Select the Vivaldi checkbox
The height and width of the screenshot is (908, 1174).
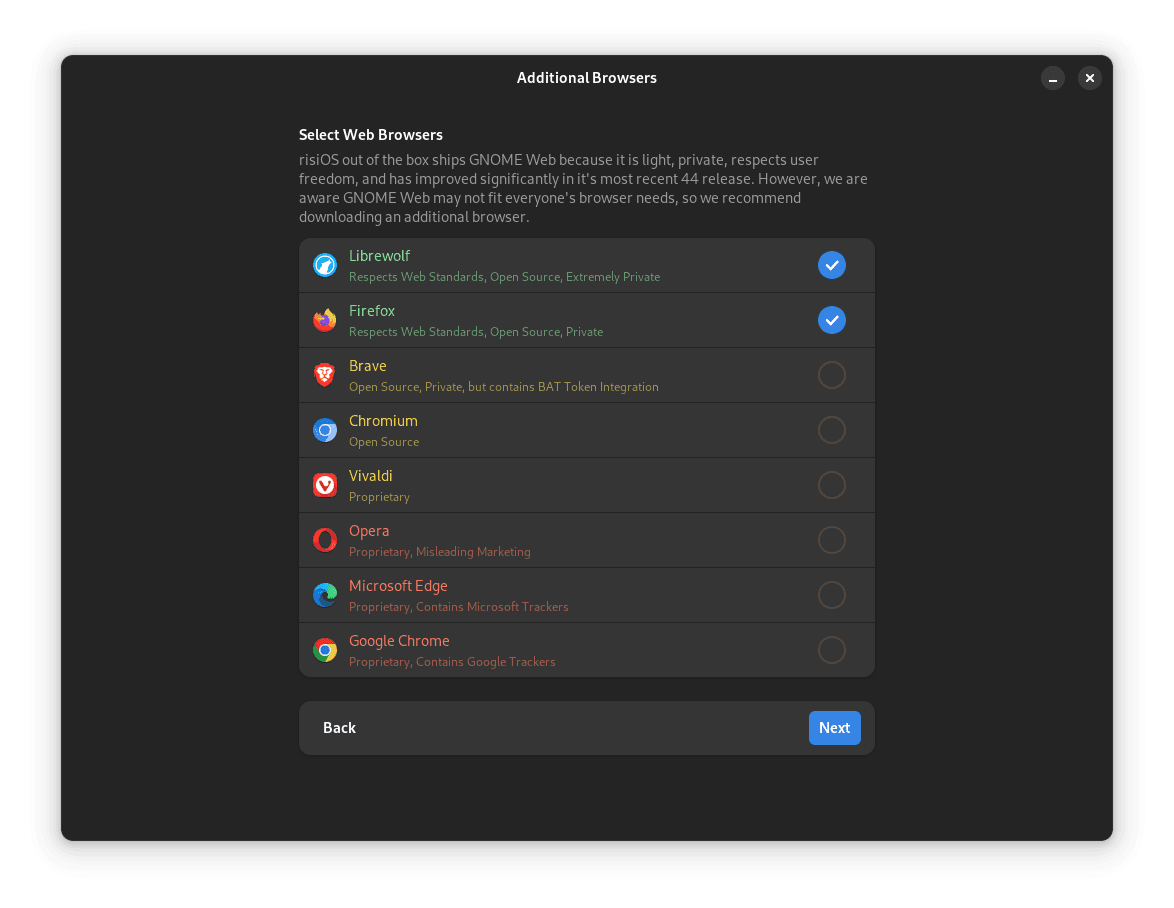point(832,485)
